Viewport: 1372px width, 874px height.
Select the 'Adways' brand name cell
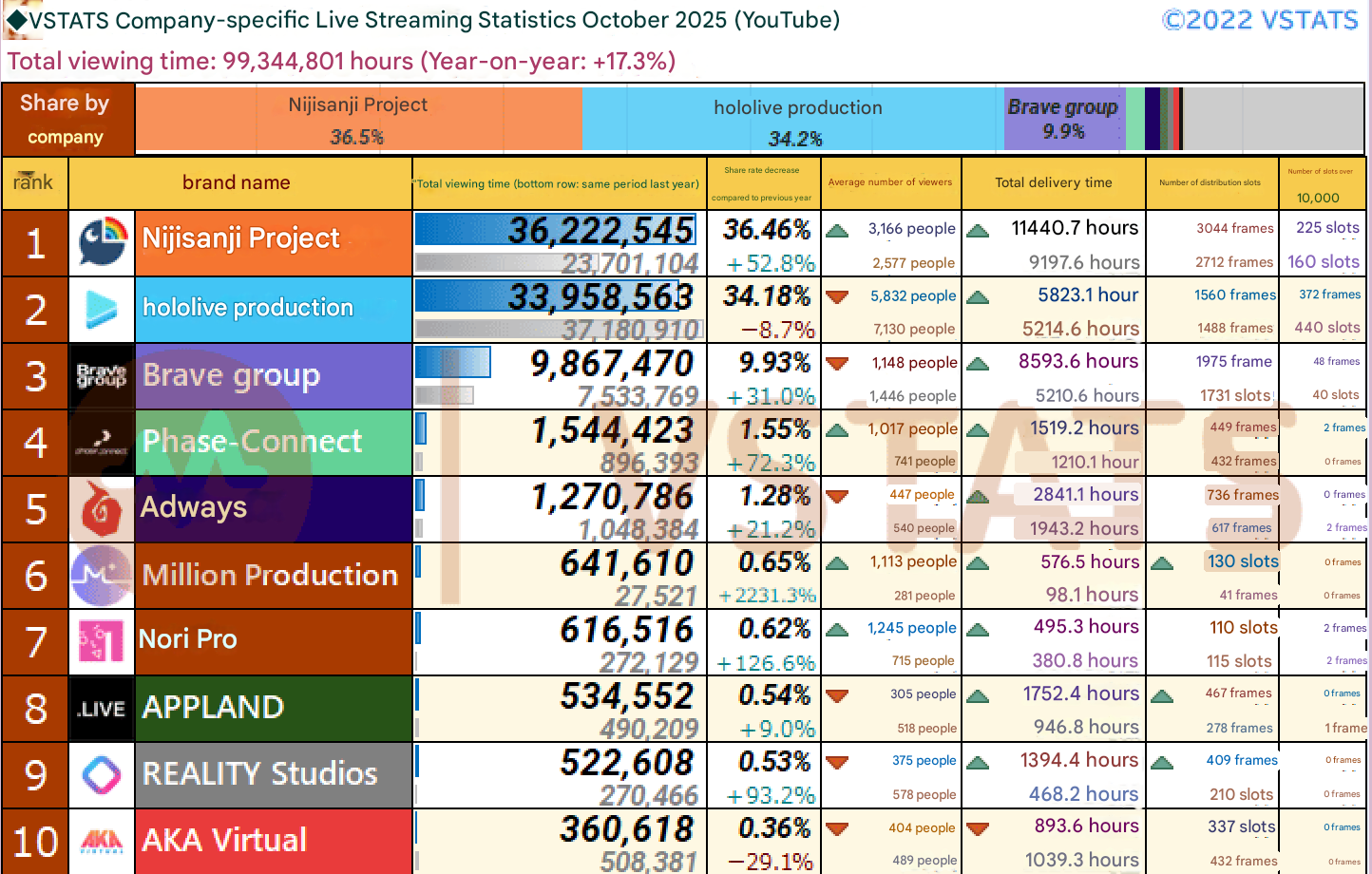(274, 509)
